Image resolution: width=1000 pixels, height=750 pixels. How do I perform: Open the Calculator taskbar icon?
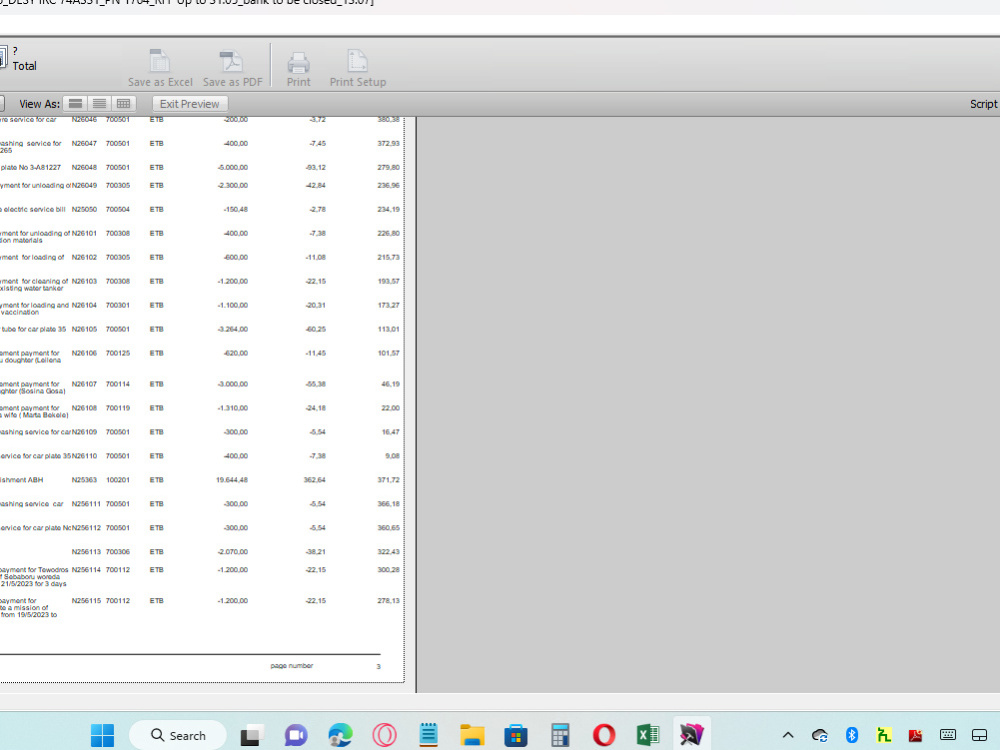(x=560, y=735)
